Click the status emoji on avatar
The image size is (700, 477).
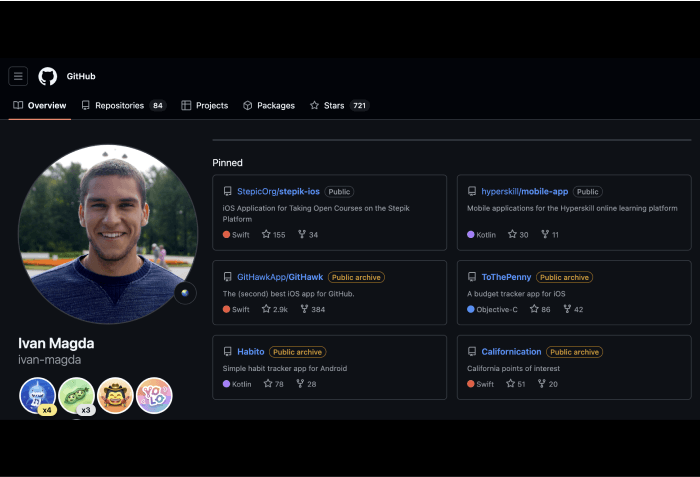184,293
